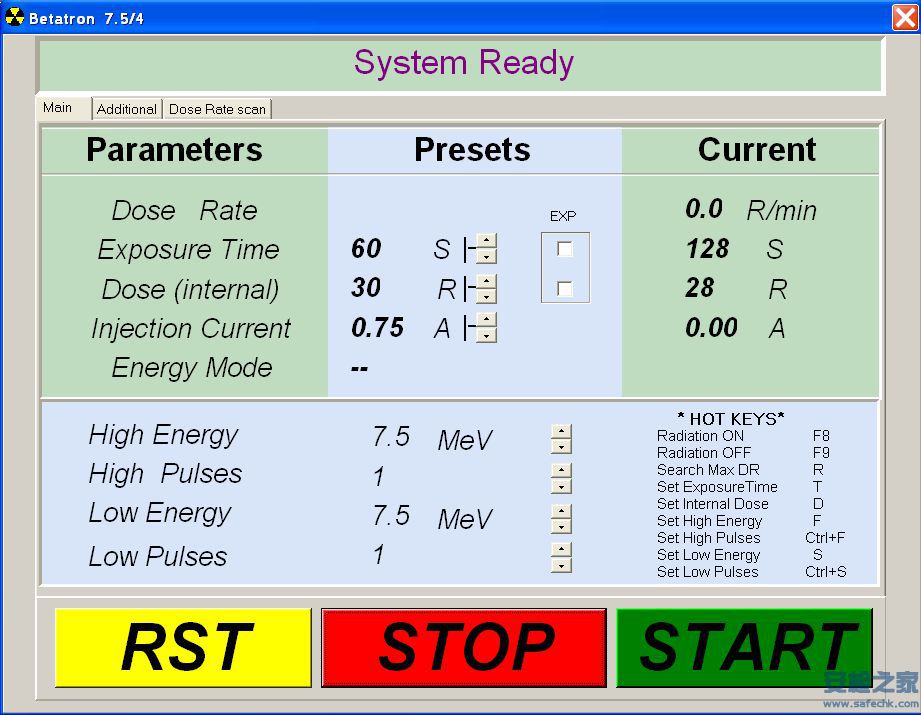Viewport: 921px width, 715px height.
Task: Click the current exposure time 128 S
Action: tap(734, 249)
